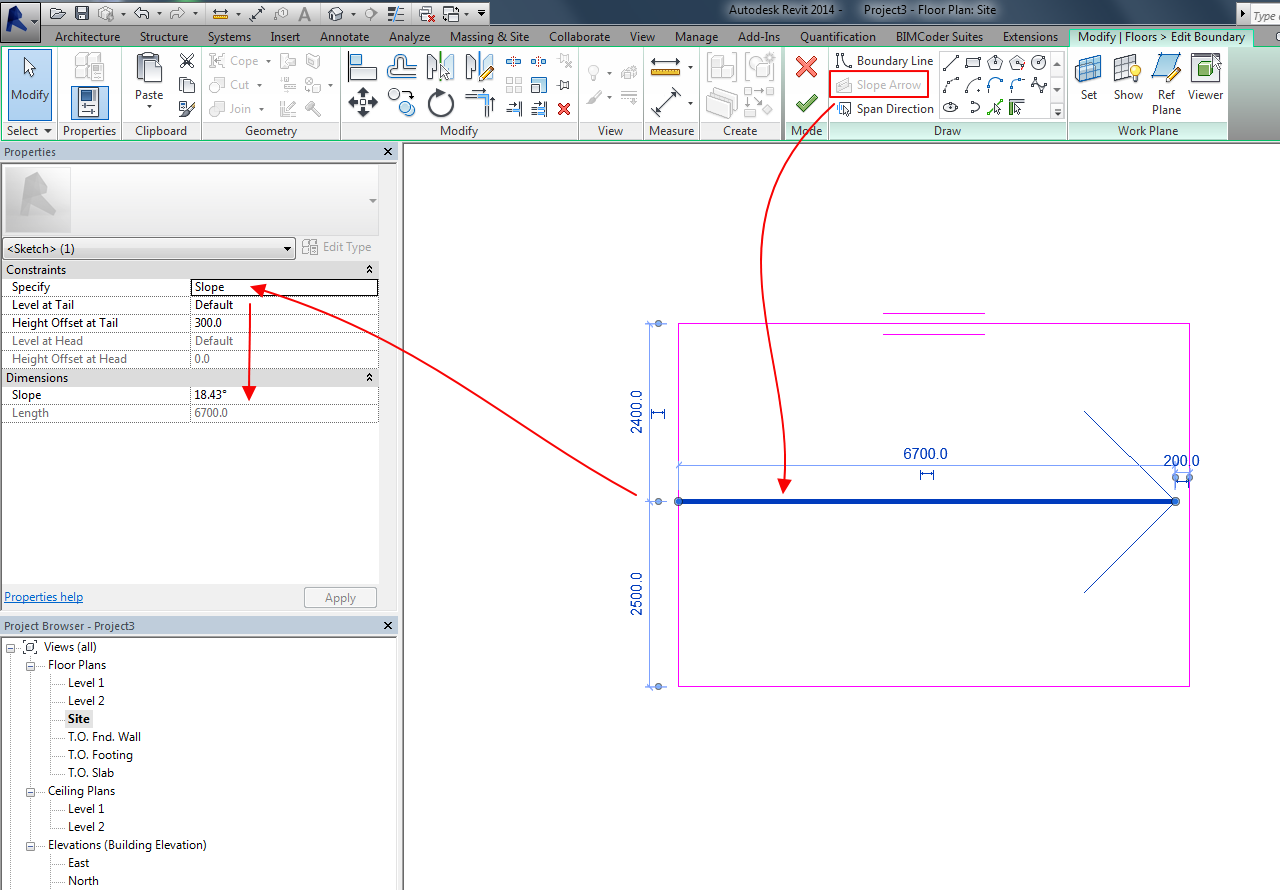This screenshot has width=1280, height=890.
Task: Collapse the Ceiling Plans tree node
Action: coord(30,791)
